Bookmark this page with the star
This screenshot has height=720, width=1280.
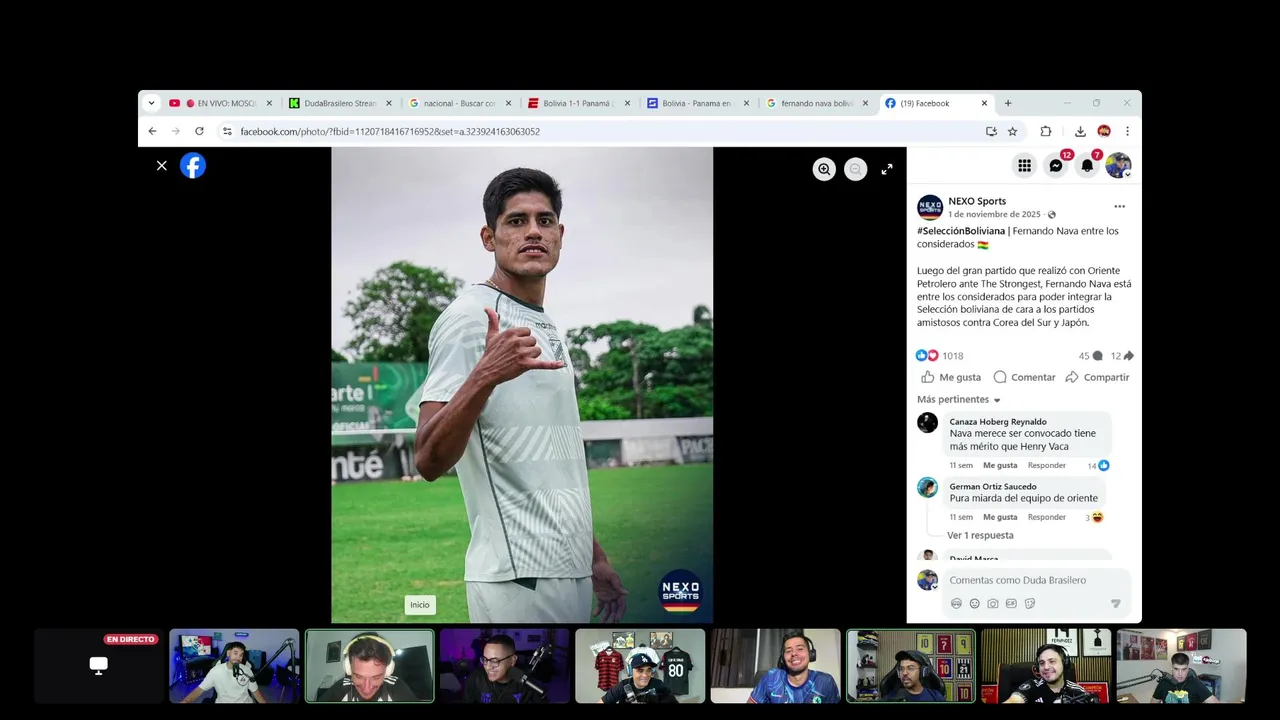coord(1012,131)
